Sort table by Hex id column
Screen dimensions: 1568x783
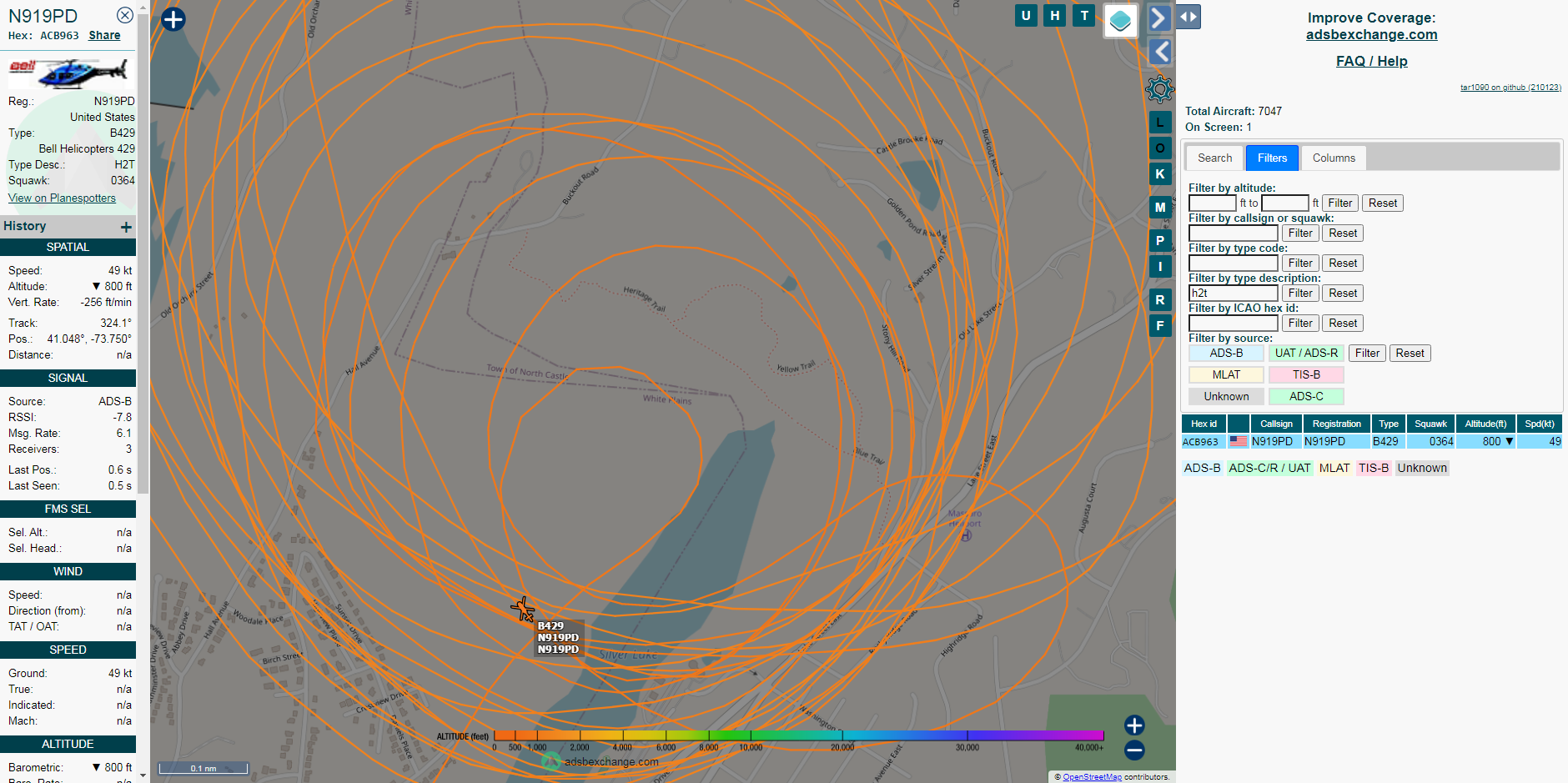(1204, 424)
